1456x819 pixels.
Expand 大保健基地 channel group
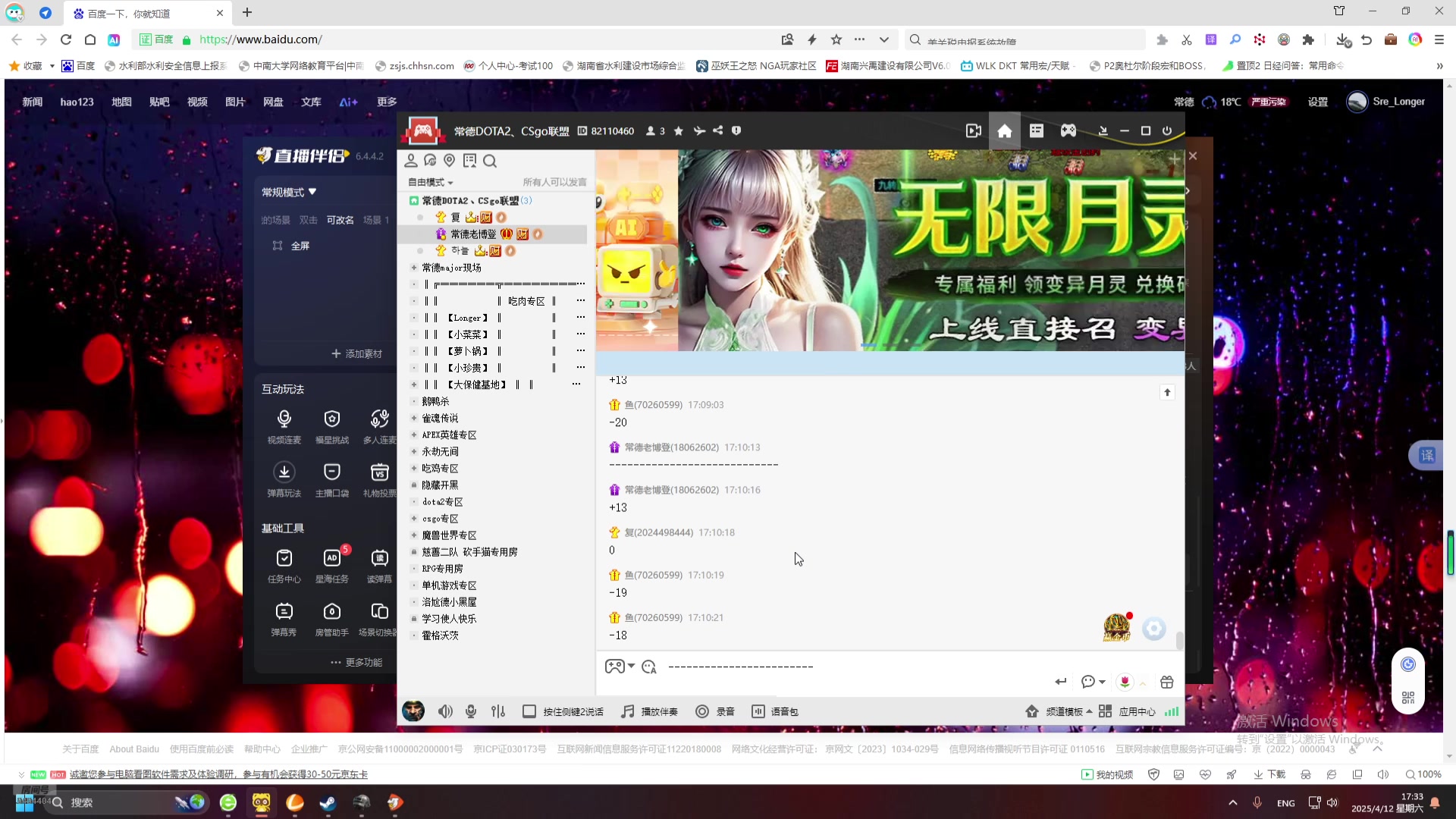click(414, 384)
